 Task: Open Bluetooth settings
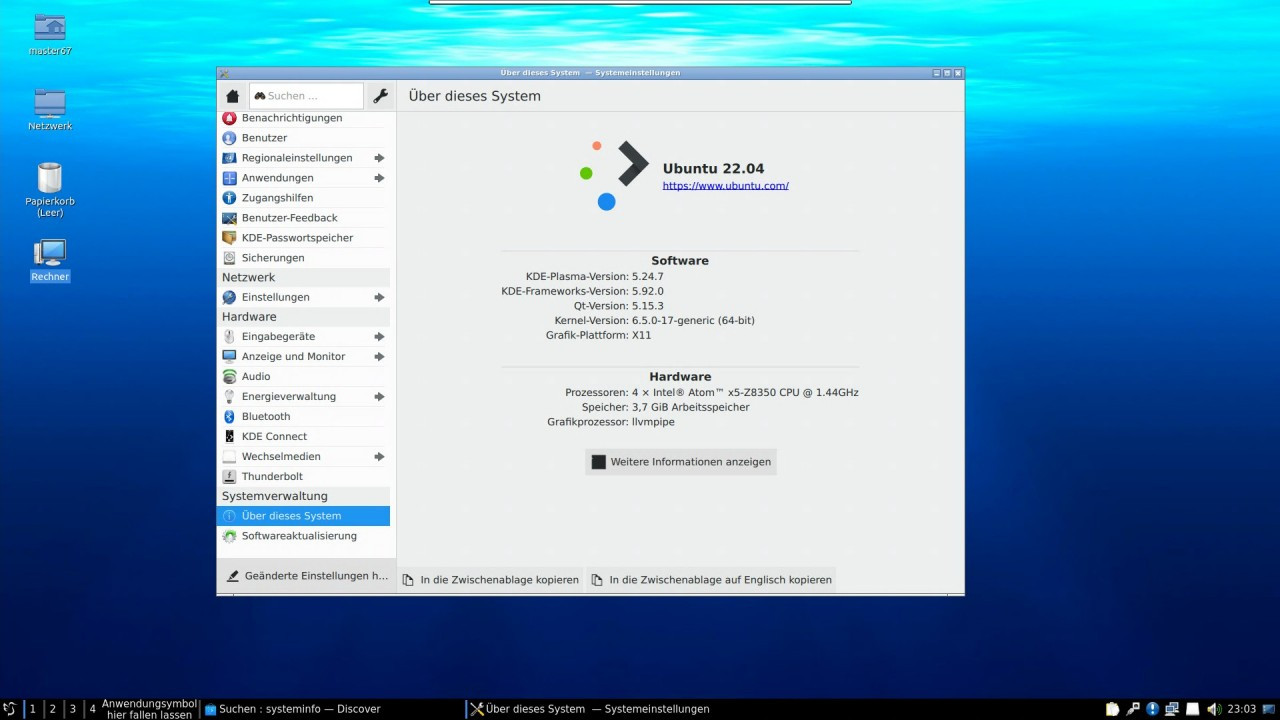tap(303, 417)
